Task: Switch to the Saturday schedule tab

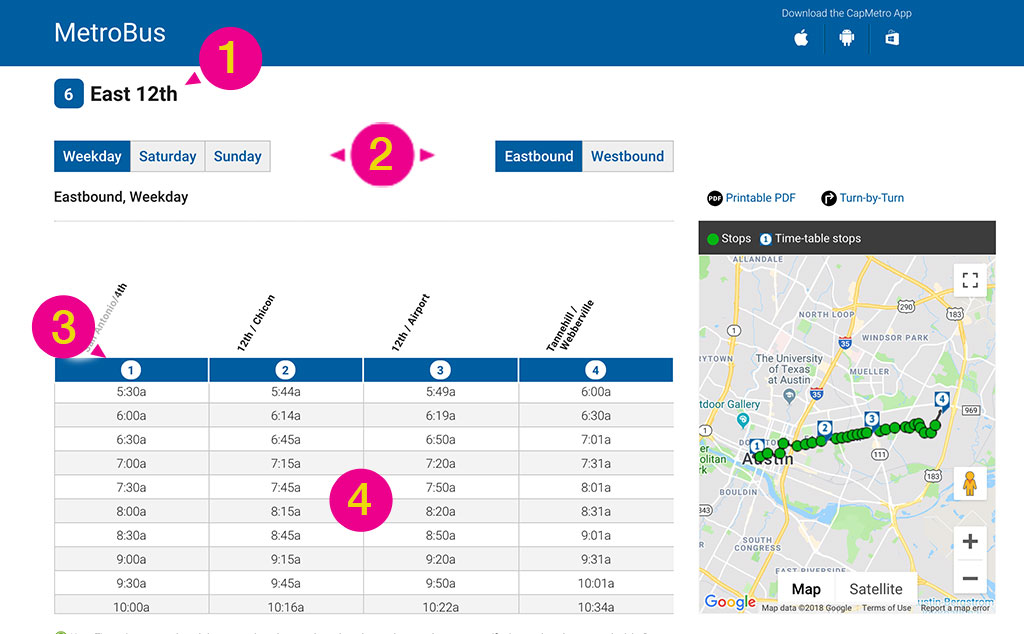Action: coord(168,156)
